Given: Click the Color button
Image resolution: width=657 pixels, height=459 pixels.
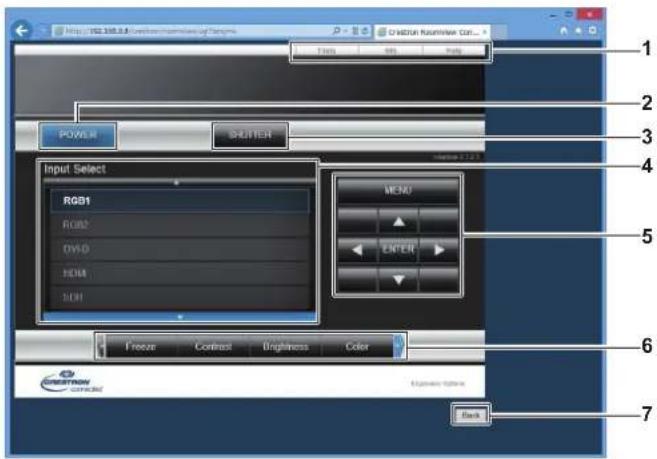Looking at the screenshot, I should [357, 347].
